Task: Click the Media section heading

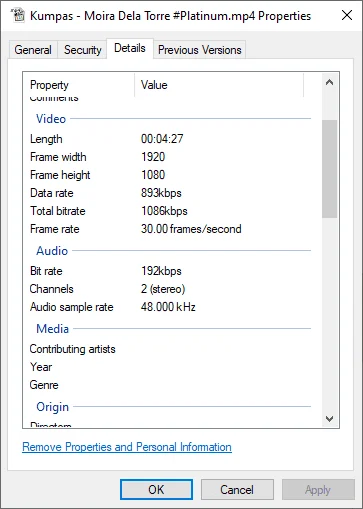Action: click(x=53, y=329)
